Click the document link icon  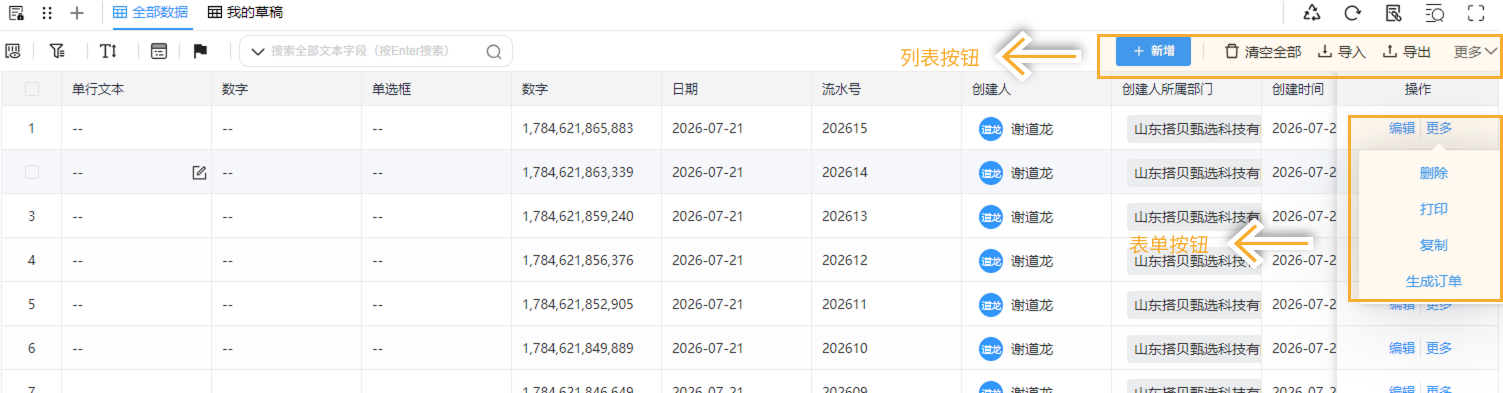[1393, 13]
